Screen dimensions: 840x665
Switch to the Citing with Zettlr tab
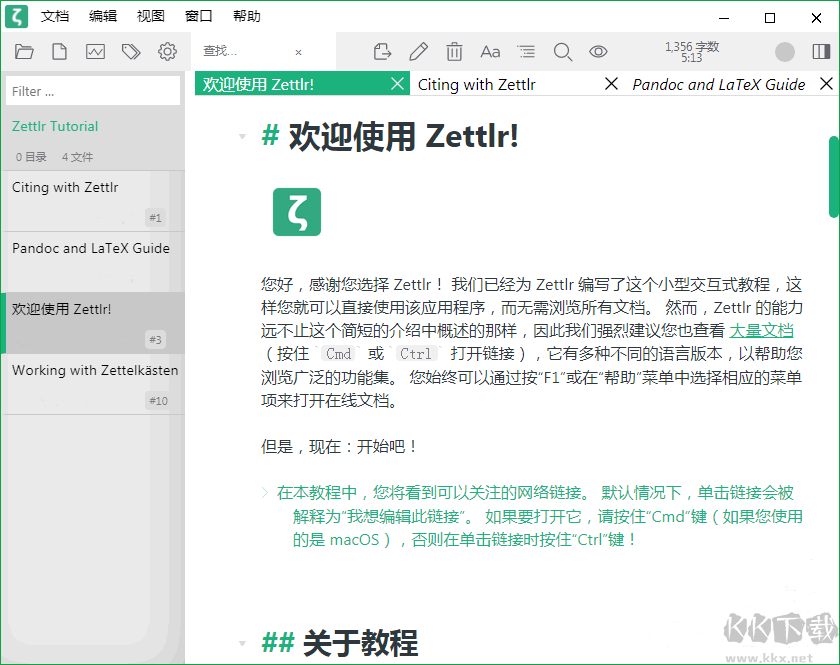pos(477,84)
